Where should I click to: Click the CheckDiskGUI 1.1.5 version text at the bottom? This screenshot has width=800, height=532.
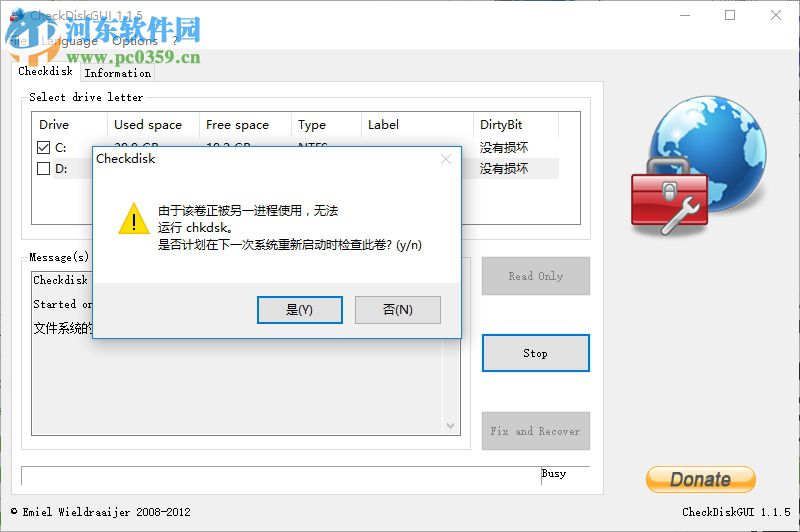[736, 512]
